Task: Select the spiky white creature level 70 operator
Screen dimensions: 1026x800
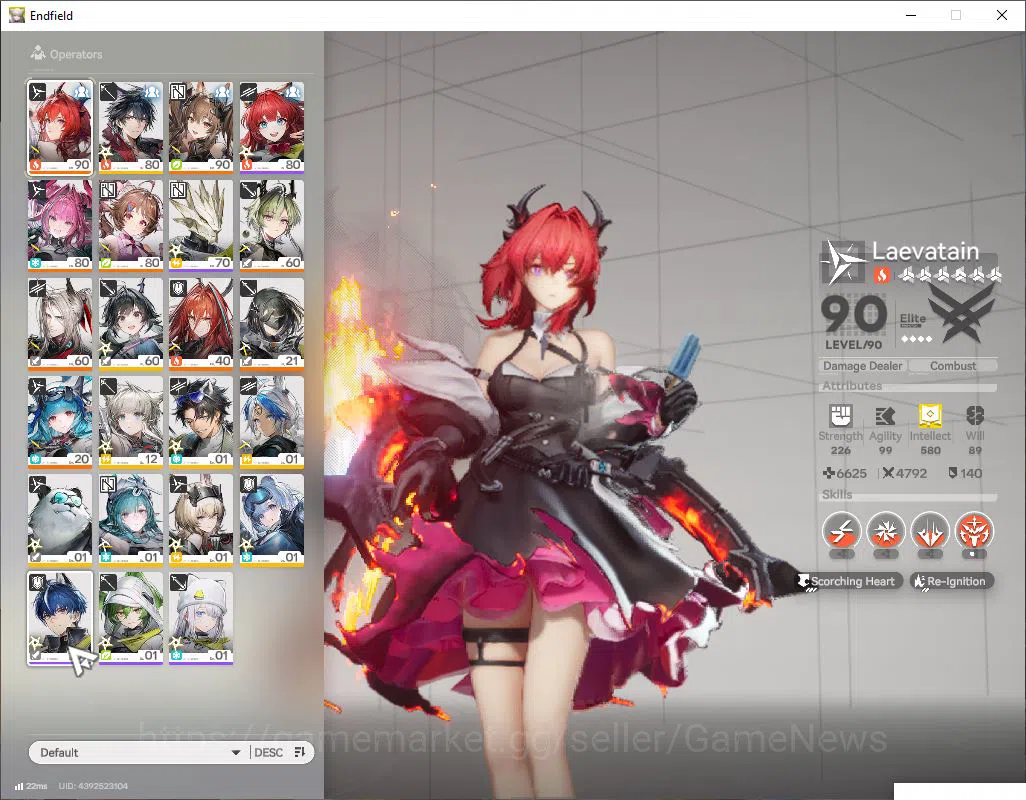Action: (x=201, y=226)
